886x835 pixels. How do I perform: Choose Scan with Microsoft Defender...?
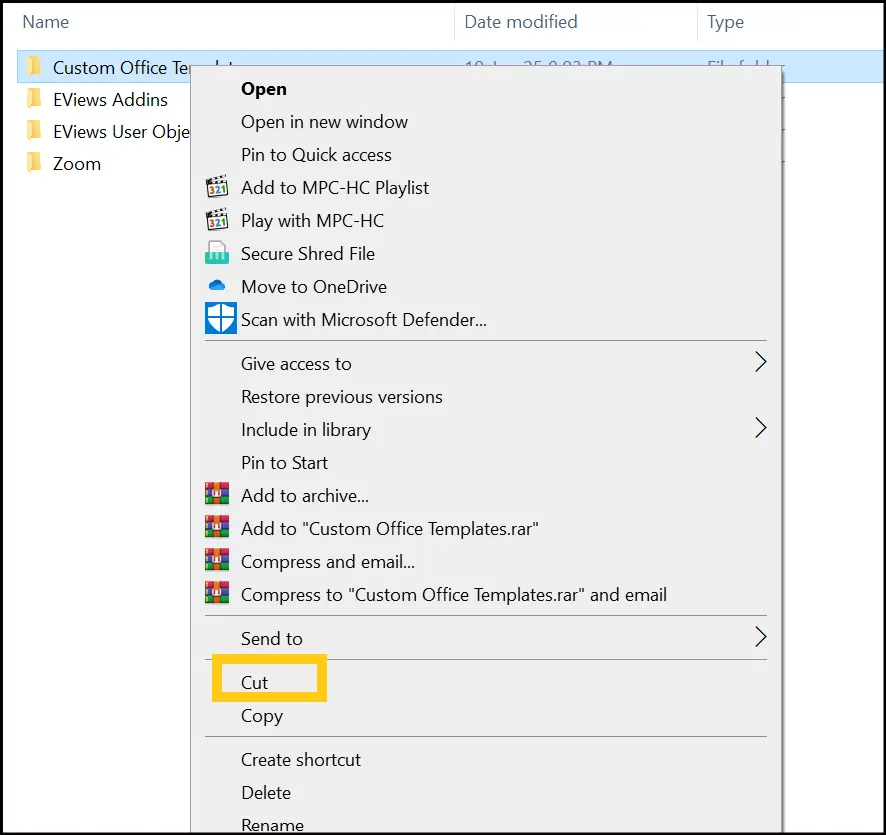tap(363, 320)
